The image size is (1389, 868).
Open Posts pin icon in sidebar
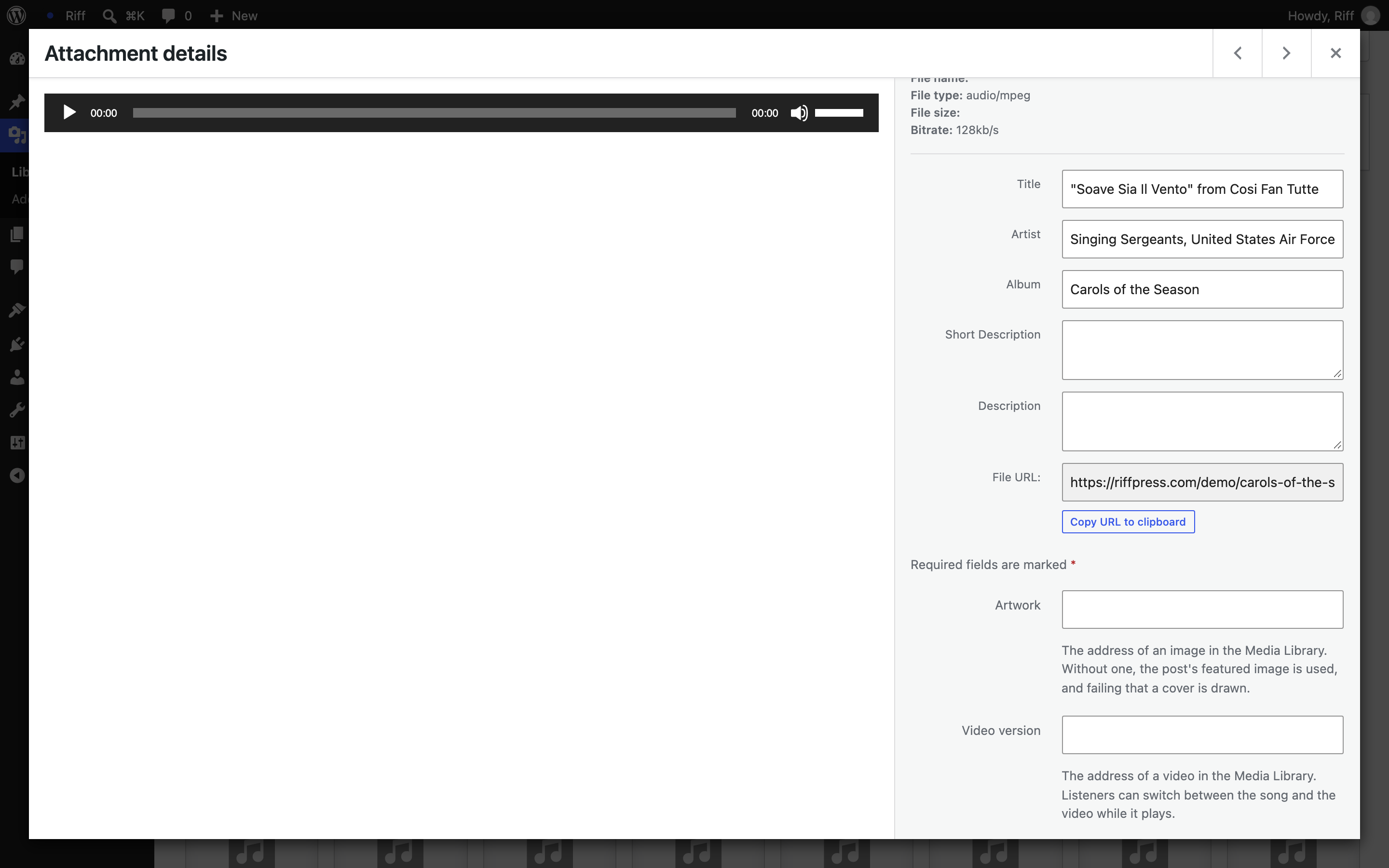[x=17, y=102]
